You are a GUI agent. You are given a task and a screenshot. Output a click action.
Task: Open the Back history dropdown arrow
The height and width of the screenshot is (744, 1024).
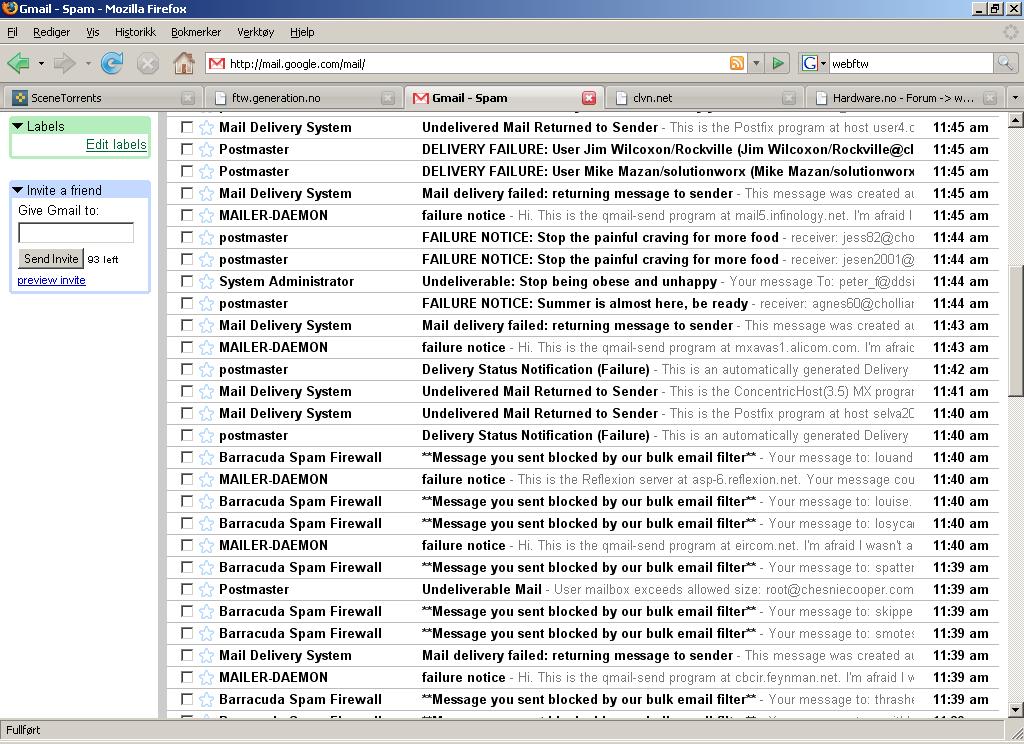pyautogui.click(x=41, y=63)
